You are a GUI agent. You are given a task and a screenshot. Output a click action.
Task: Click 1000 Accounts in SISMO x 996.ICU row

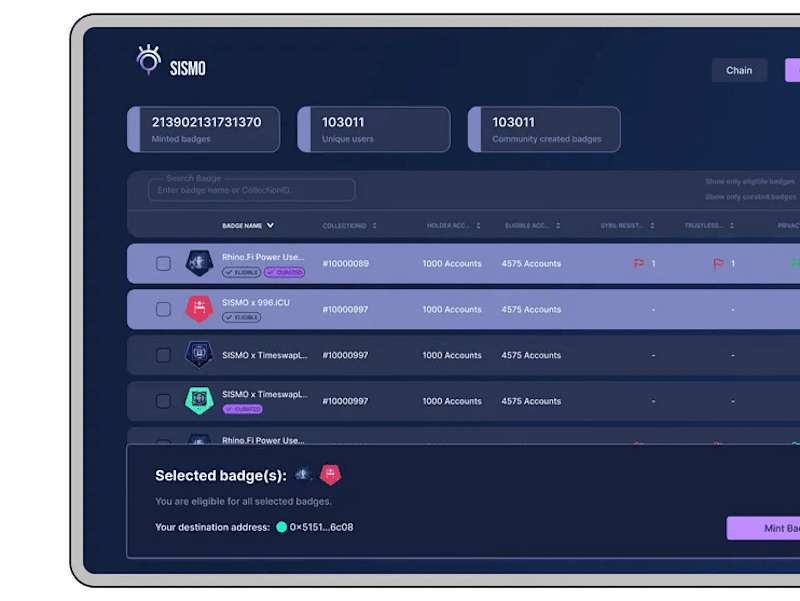coord(452,310)
